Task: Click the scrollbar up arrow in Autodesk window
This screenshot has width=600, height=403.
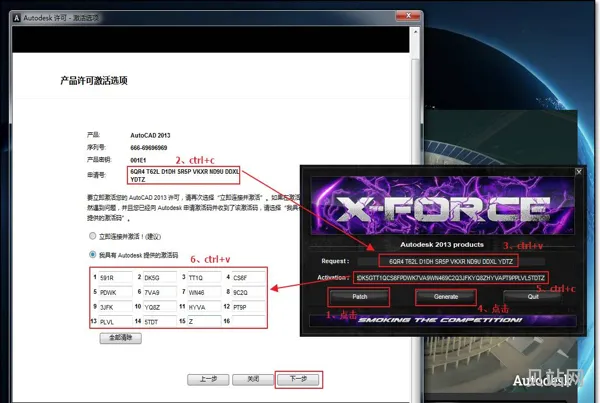Action: (415, 32)
